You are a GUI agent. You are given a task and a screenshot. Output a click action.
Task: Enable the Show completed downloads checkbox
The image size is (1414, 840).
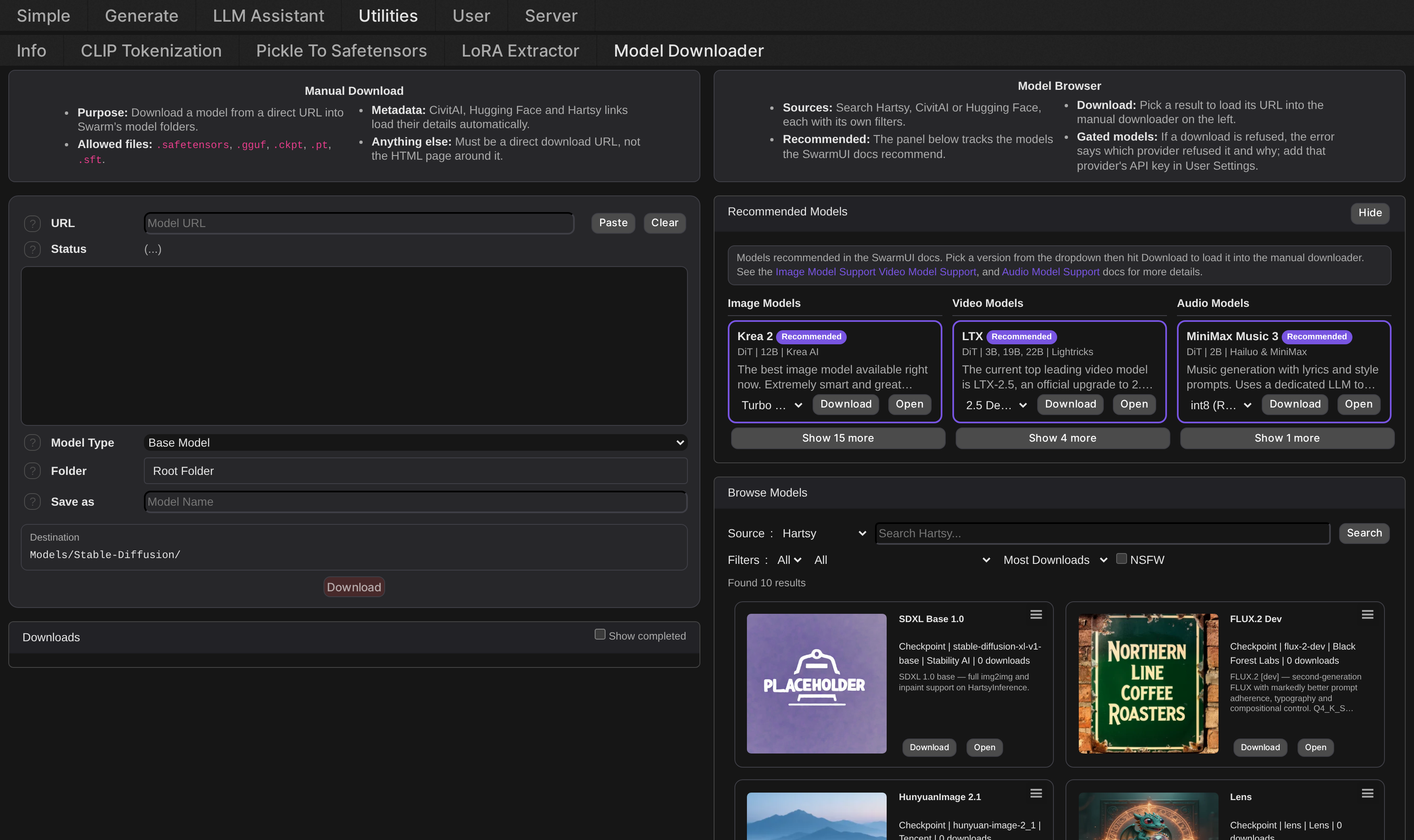(x=600, y=635)
